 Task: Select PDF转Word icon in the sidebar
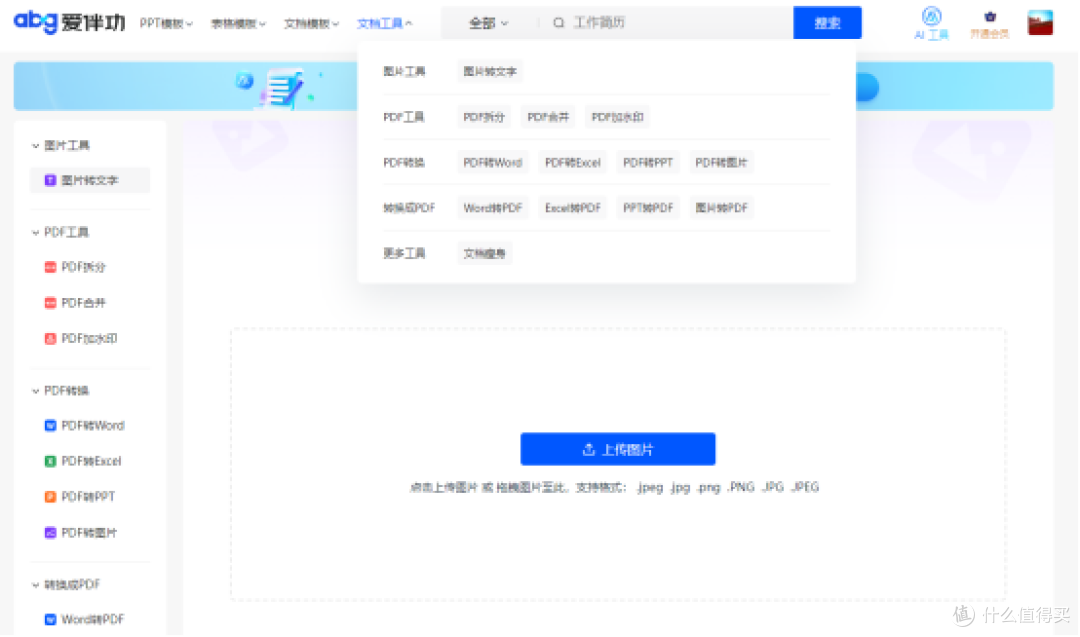click(50, 426)
